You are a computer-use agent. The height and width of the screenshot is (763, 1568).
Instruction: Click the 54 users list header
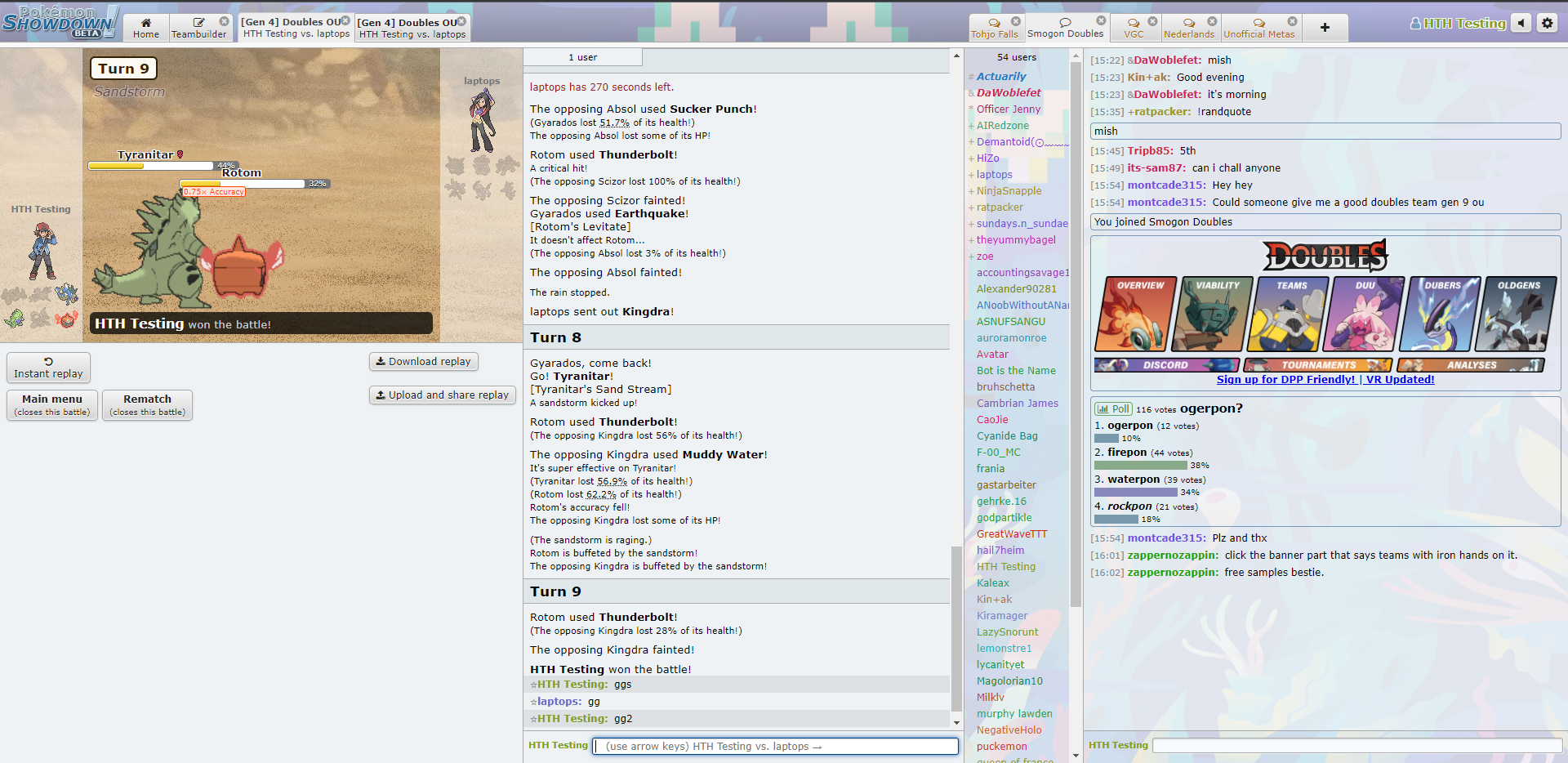click(x=1017, y=57)
